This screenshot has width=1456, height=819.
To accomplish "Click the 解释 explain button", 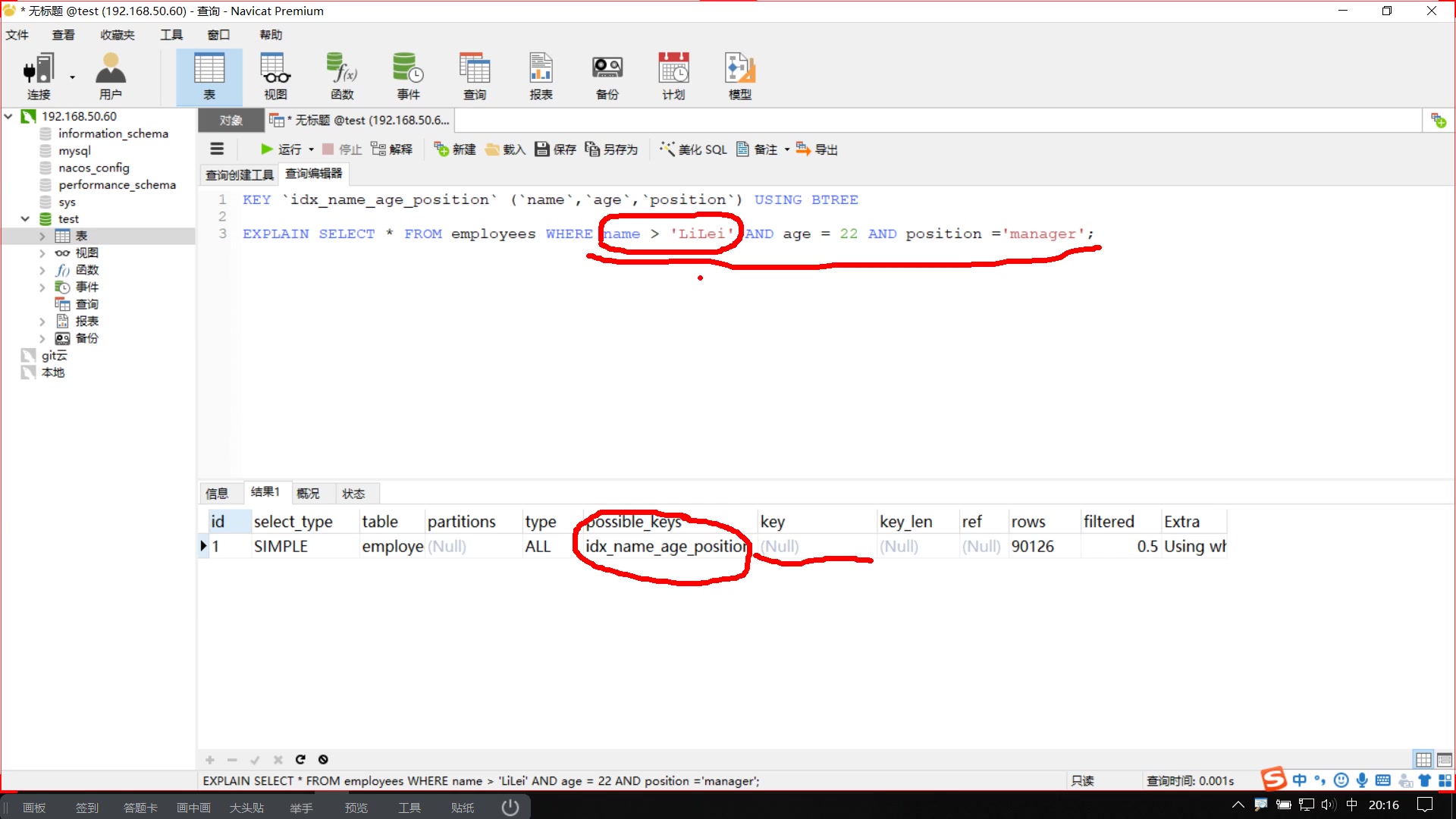I will click(392, 149).
